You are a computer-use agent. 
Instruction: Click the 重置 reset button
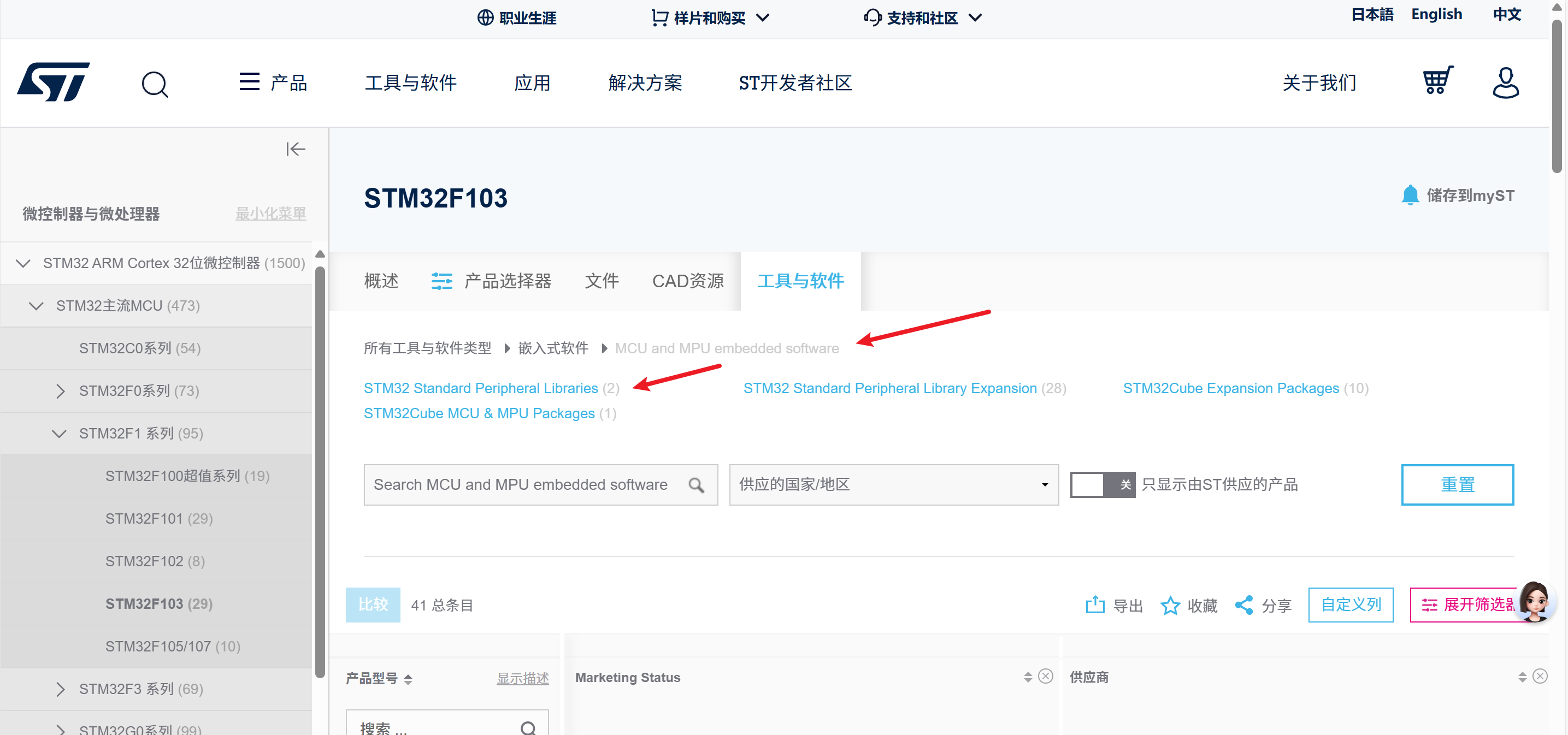click(1457, 485)
